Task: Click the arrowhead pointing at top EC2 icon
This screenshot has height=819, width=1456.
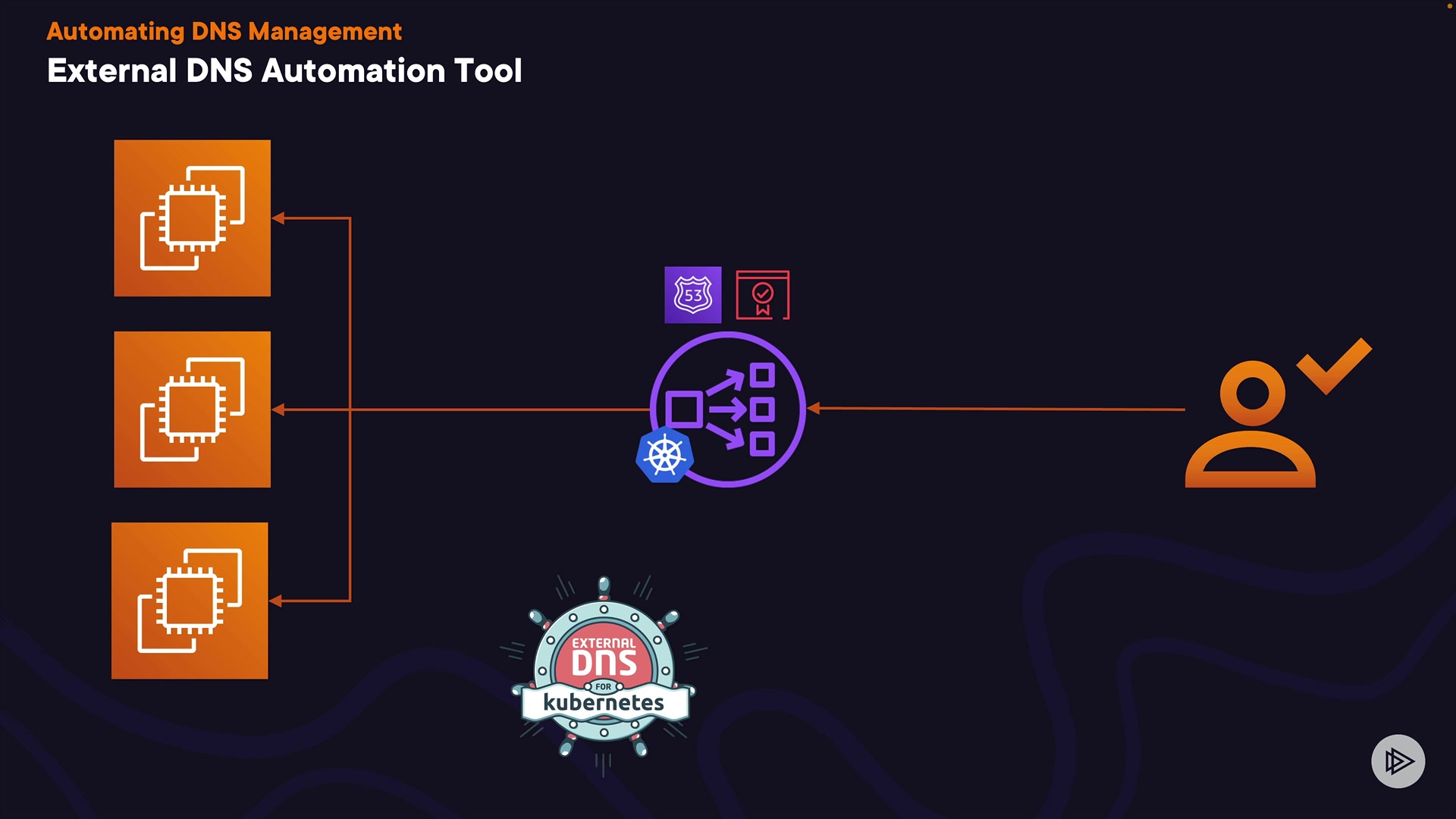Action: (278, 218)
